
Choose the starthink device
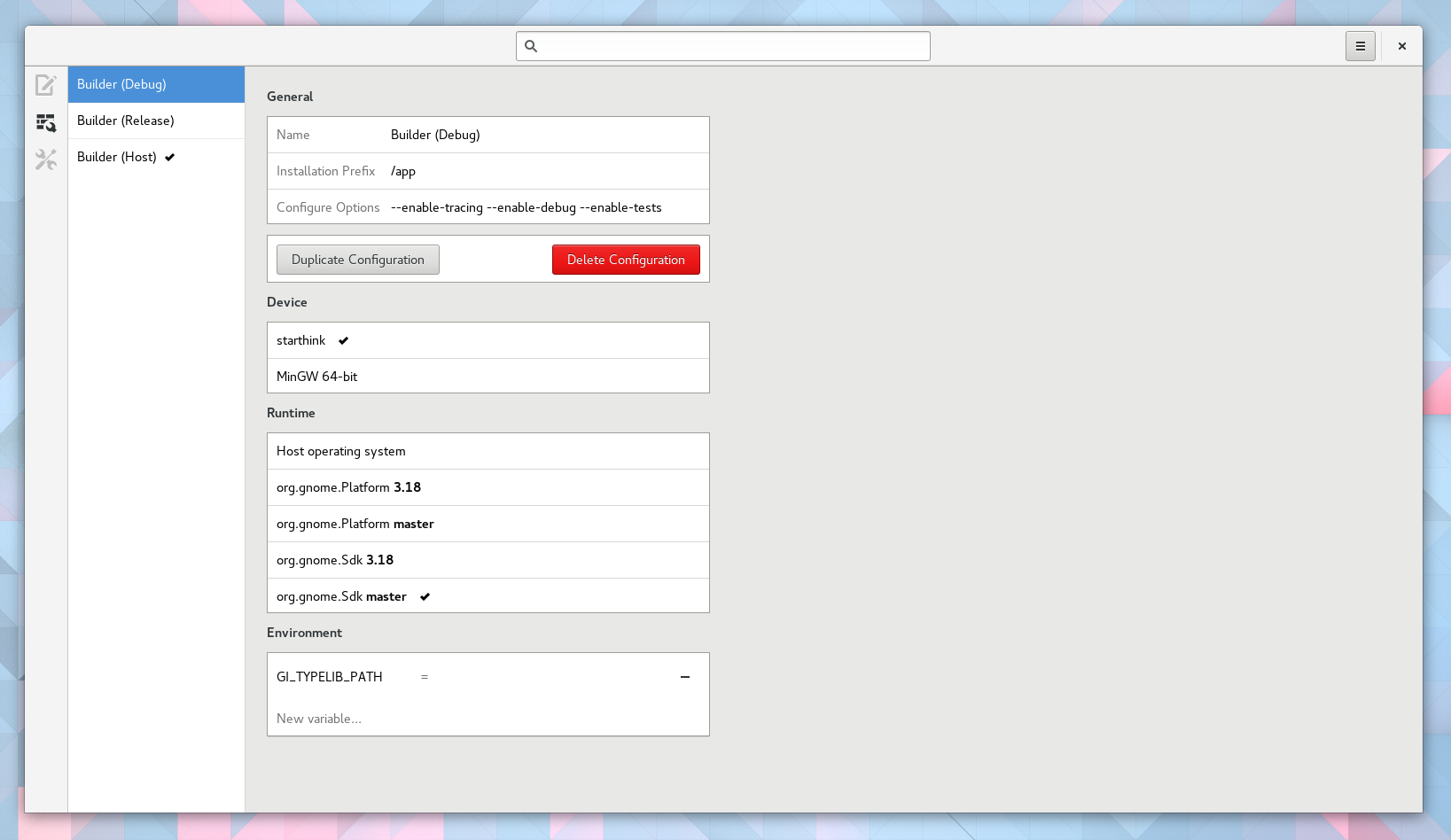pos(488,340)
